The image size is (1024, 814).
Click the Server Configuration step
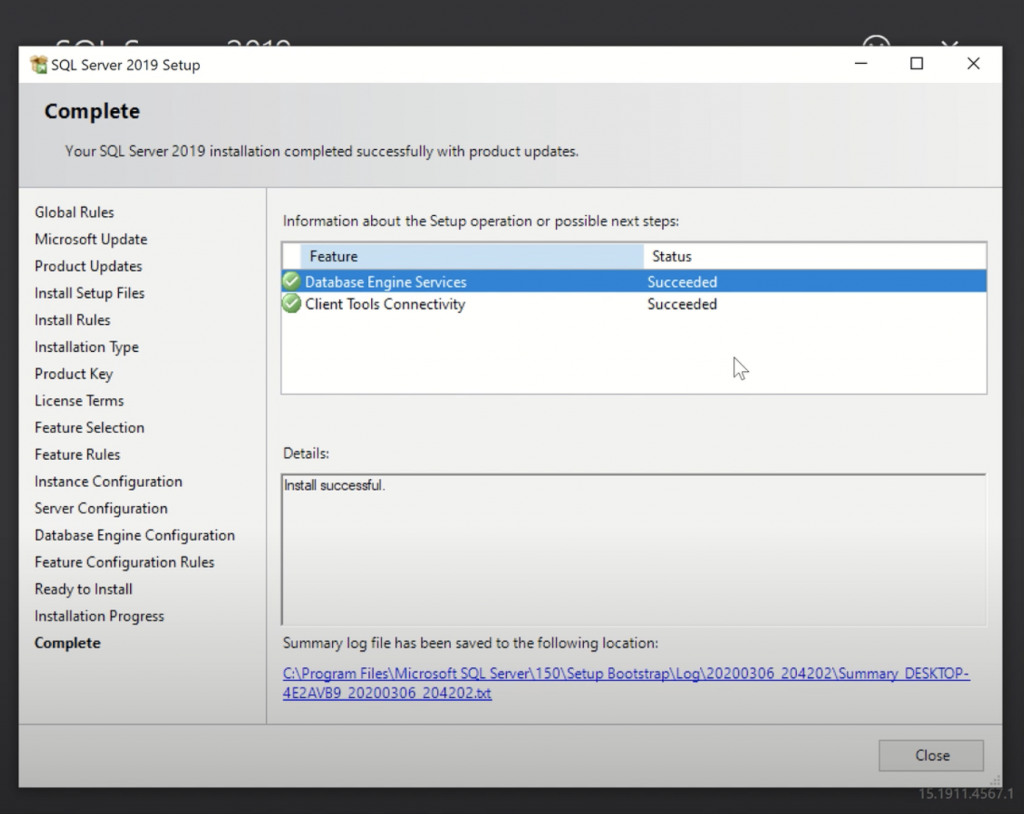[x=101, y=508]
